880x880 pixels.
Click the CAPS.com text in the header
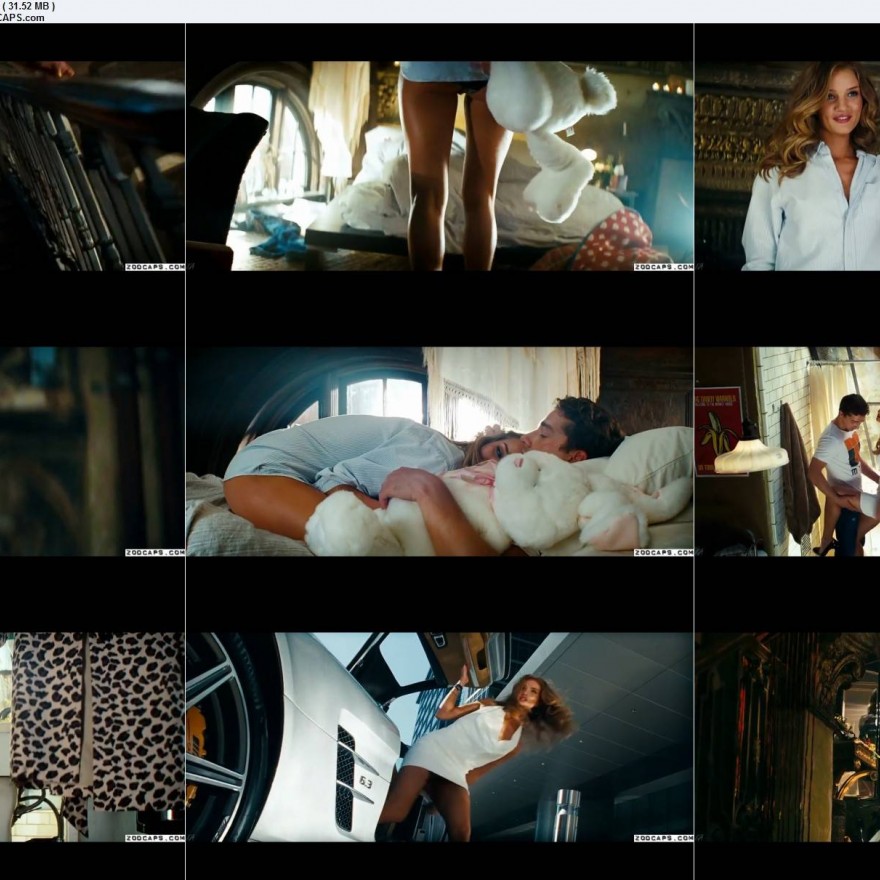pos(22,17)
